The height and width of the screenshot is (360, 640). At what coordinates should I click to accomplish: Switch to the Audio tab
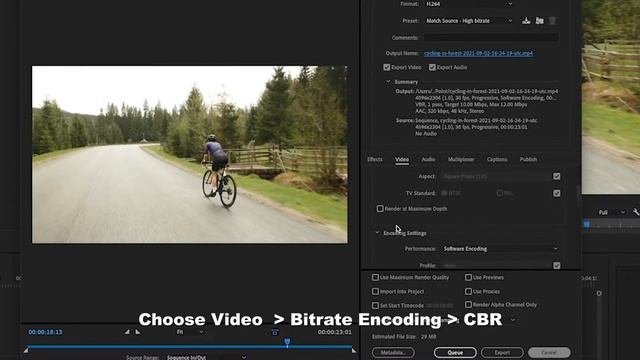(428, 160)
